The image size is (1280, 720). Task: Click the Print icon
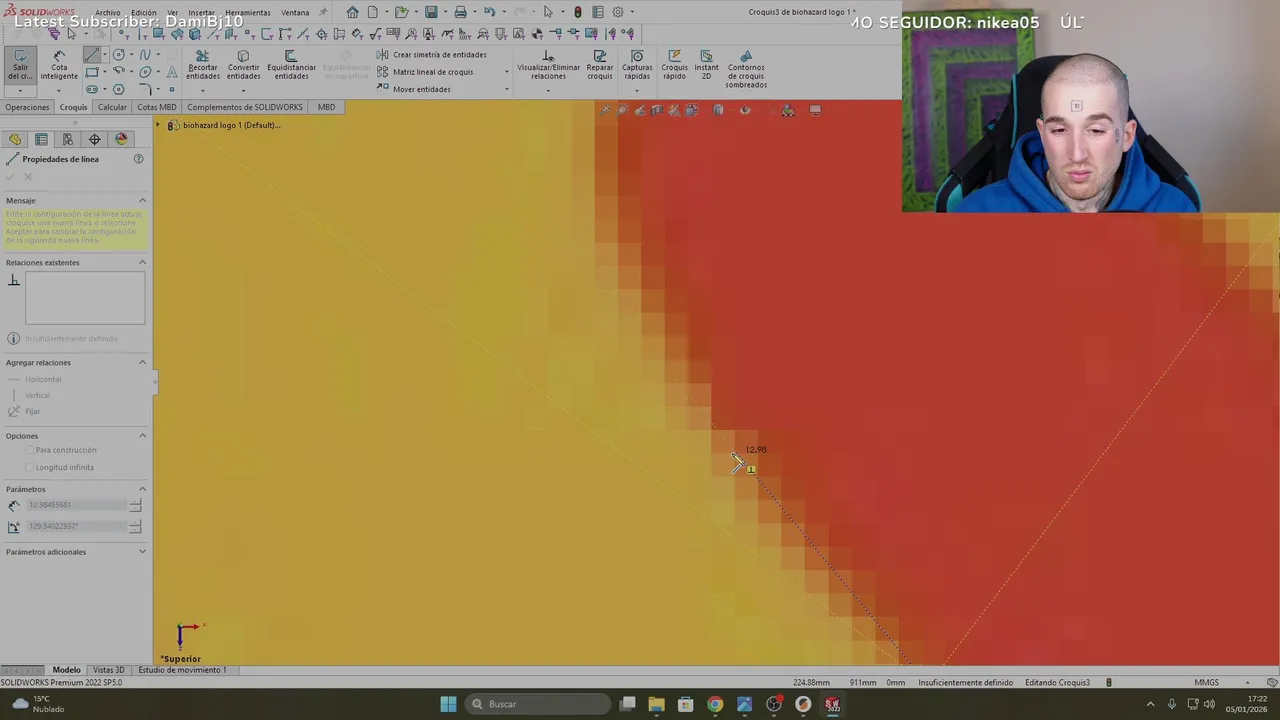(460, 12)
